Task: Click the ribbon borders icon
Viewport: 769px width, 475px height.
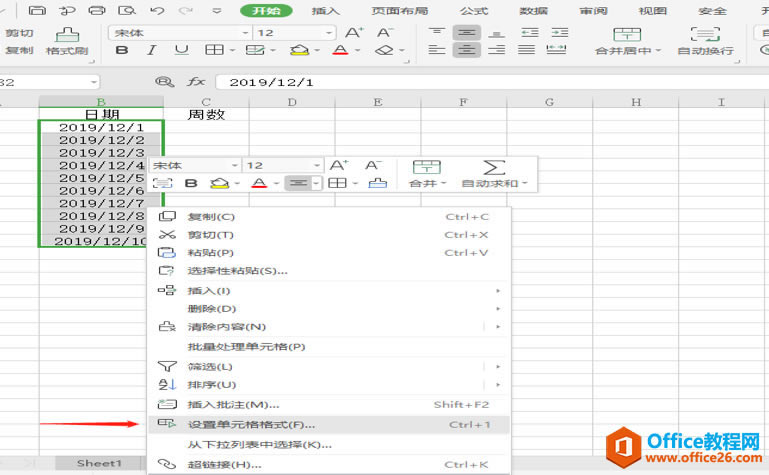Action: coord(214,50)
